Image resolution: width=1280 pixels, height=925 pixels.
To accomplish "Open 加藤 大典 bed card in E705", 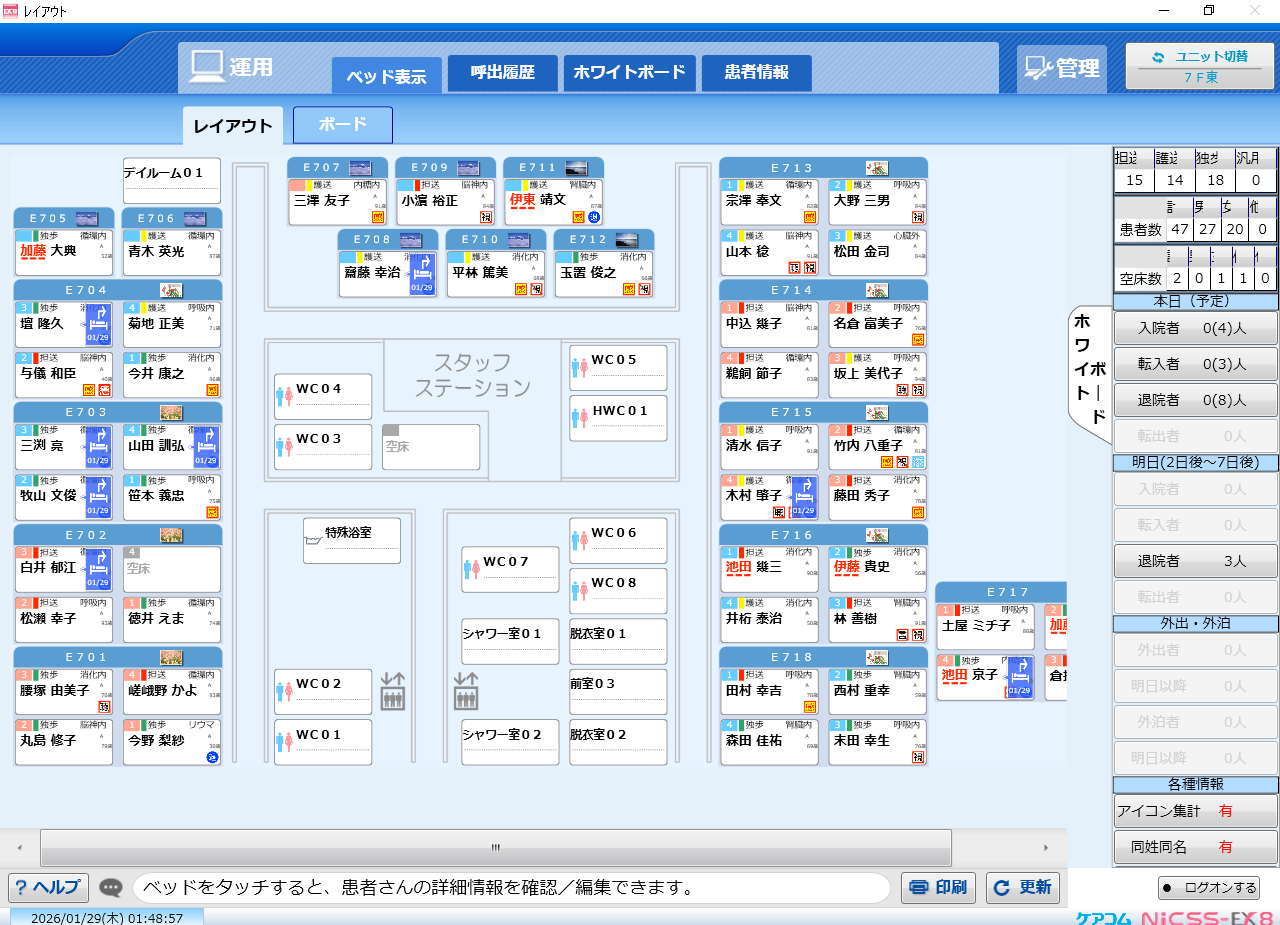I will pyautogui.click(x=64, y=253).
